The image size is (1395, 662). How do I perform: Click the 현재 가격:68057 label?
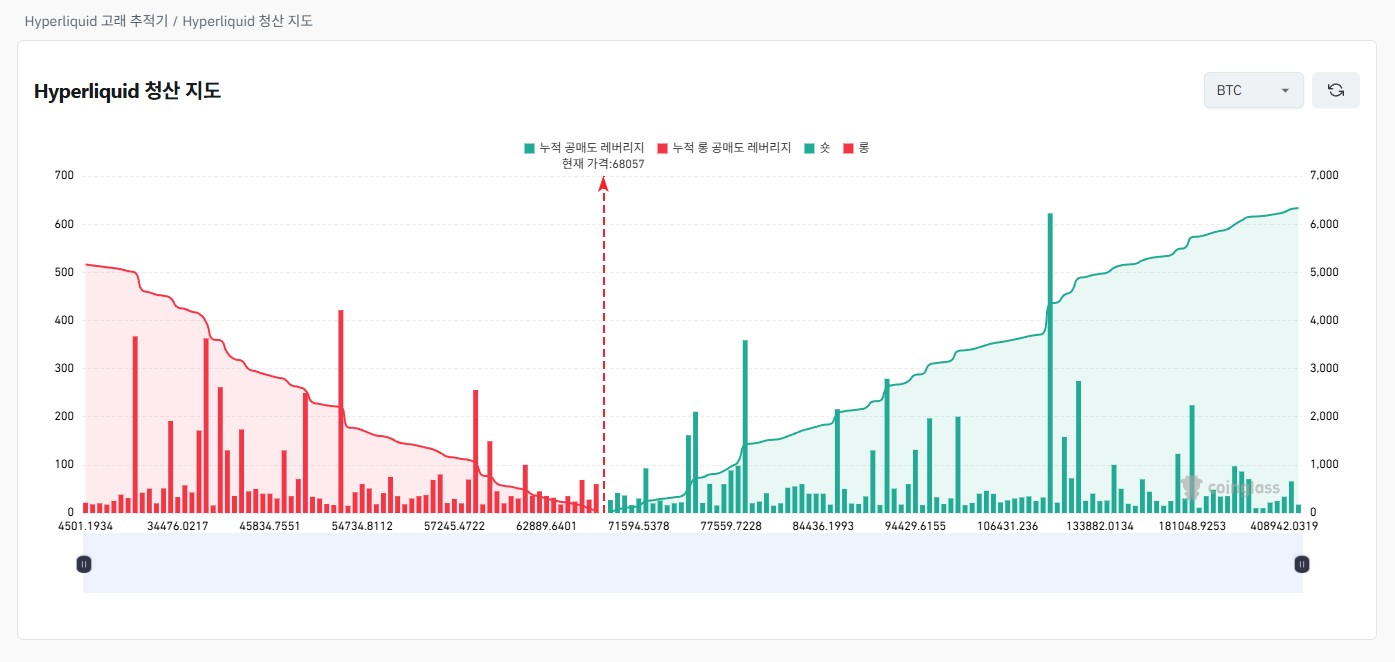(603, 163)
